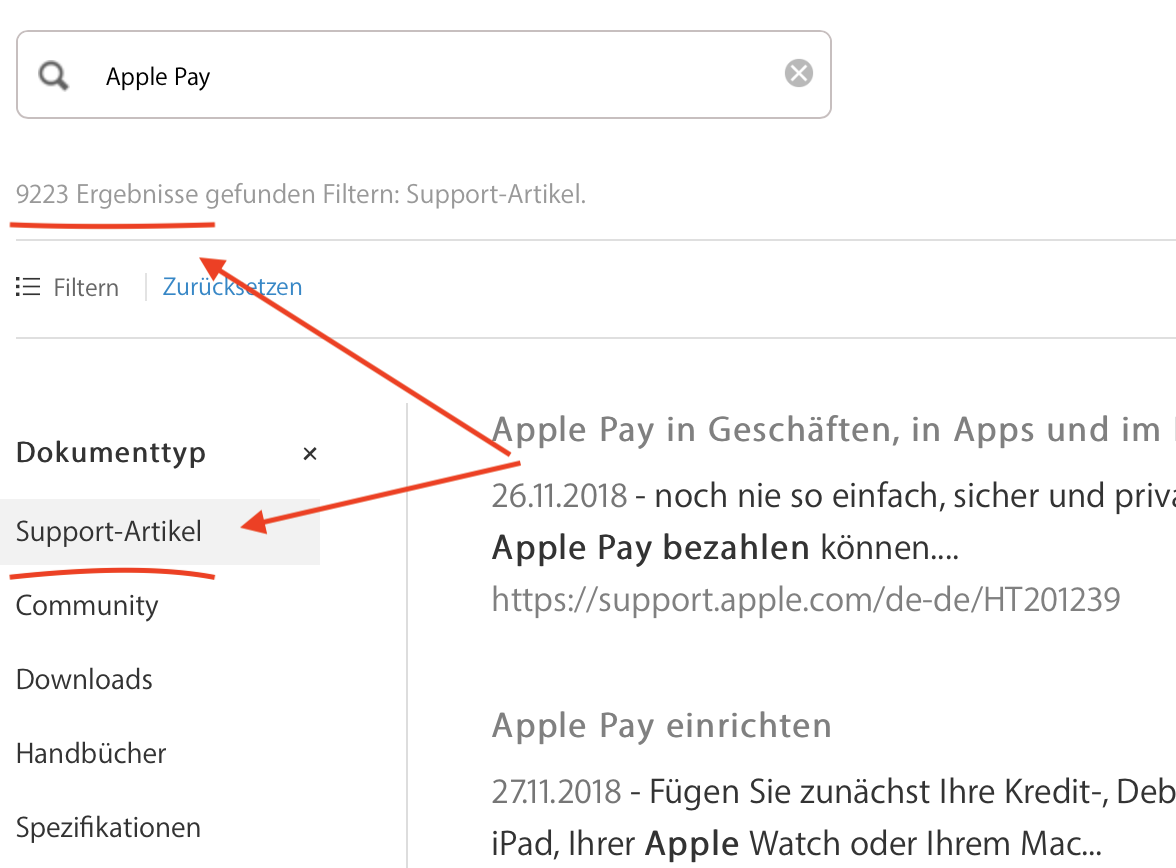
Task: Click the Apple Pay bezahlen können snippet
Action: [725, 548]
